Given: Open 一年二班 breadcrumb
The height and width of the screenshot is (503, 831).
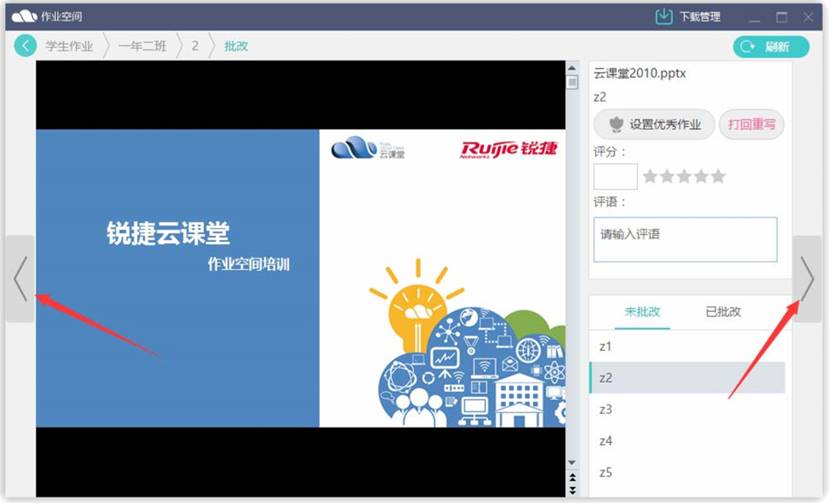Looking at the screenshot, I should point(142,46).
